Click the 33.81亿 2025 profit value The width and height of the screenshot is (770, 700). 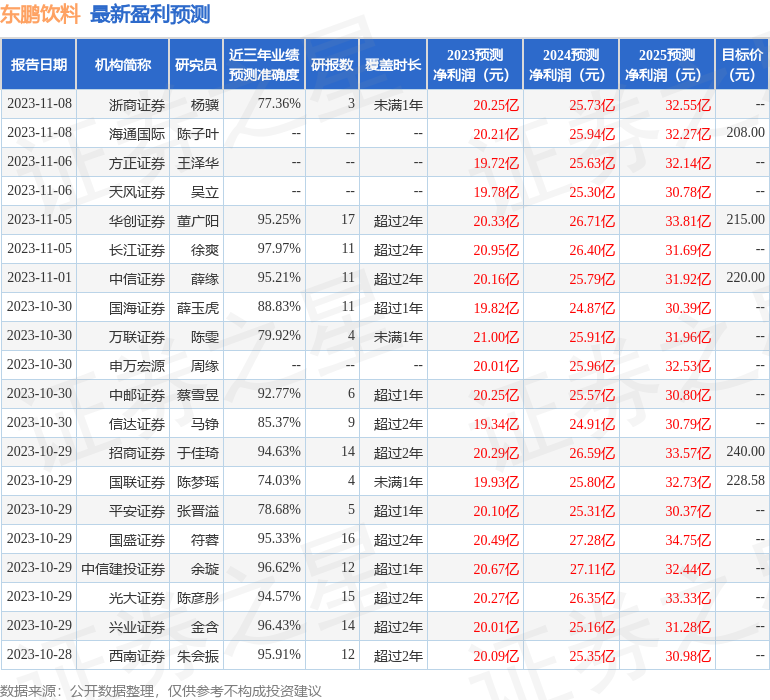click(x=688, y=221)
